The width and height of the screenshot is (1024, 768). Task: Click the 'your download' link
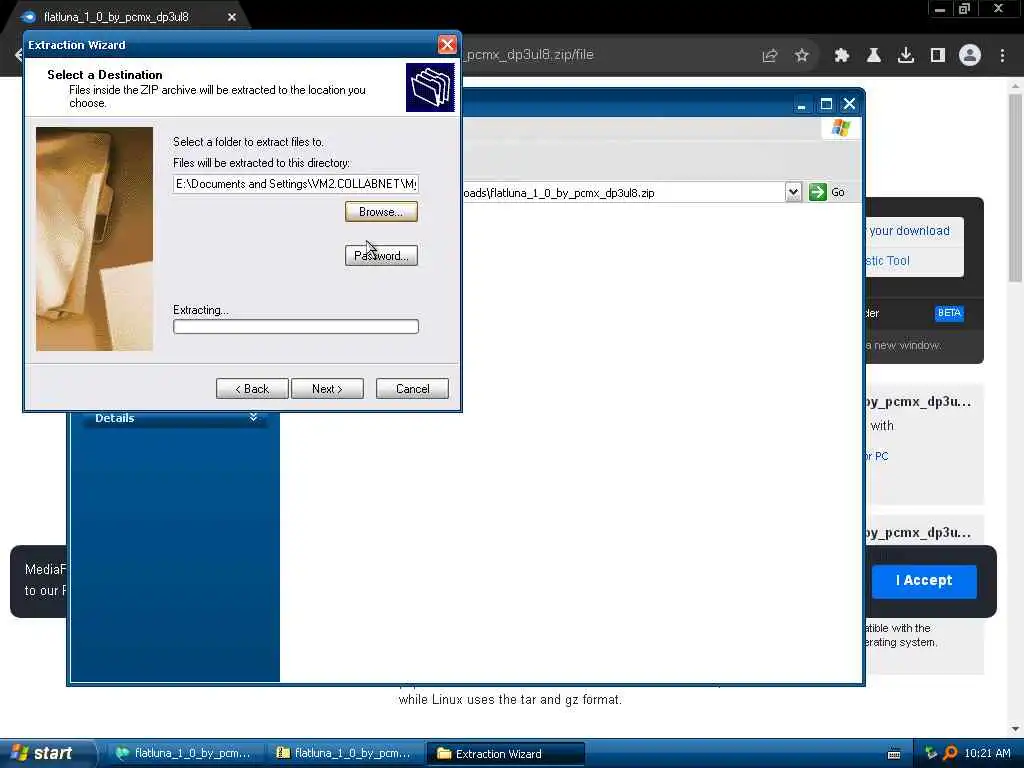pos(909,231)
